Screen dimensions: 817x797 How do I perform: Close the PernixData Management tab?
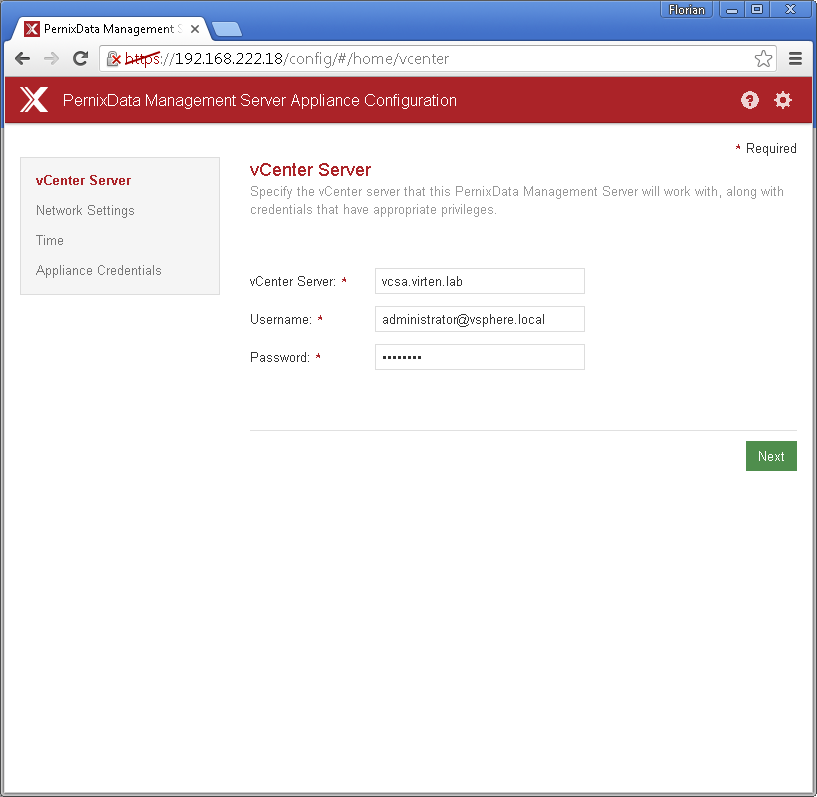point(195,29)
